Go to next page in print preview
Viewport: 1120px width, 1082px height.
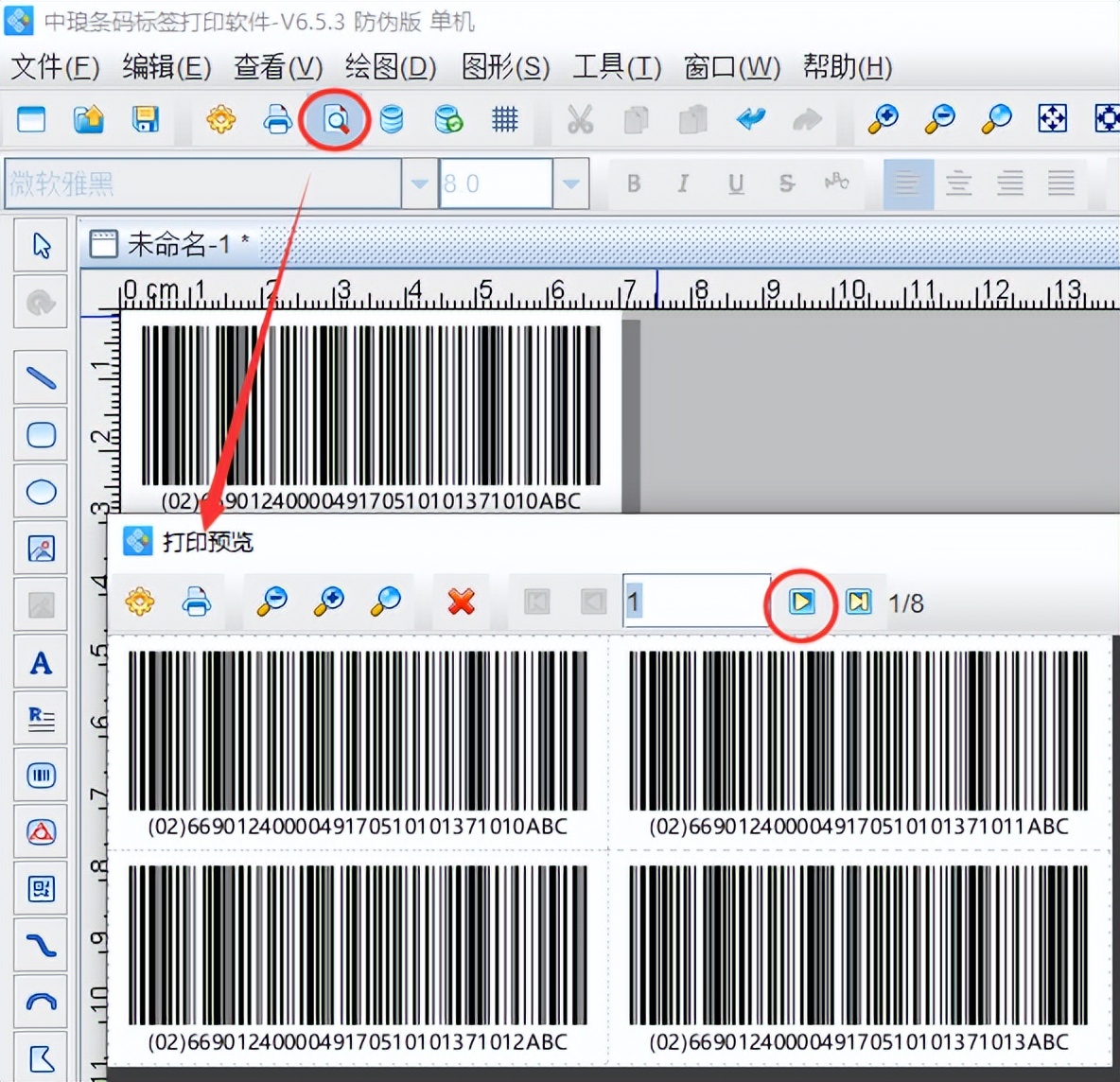(x=801, y=602)
